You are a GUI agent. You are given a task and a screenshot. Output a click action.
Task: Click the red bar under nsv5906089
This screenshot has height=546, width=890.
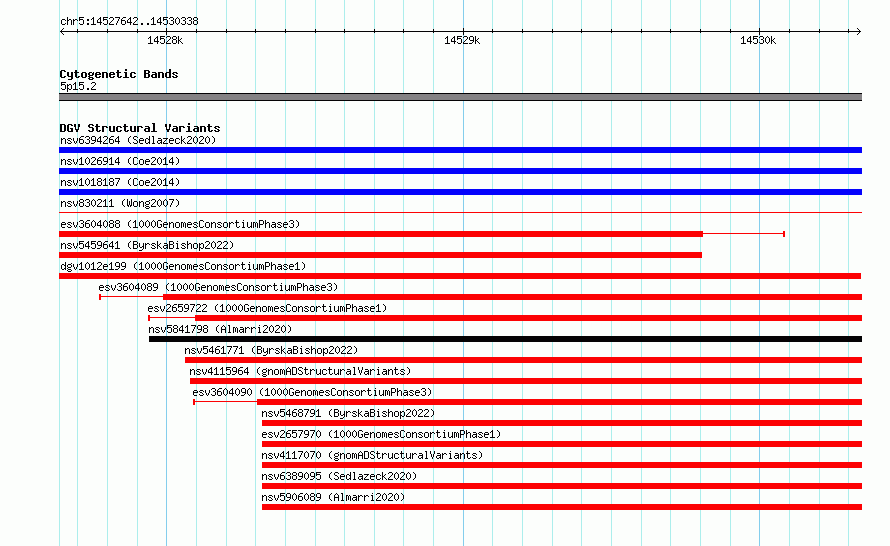coord(562,507)
